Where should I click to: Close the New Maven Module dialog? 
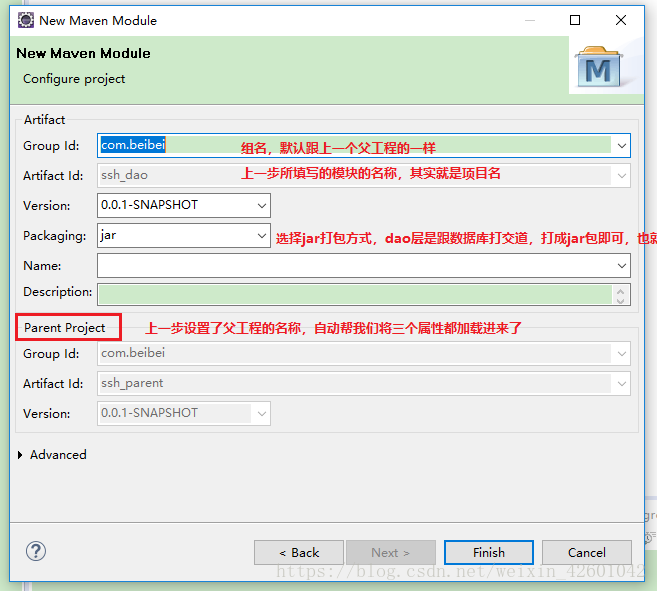pyautogui.click(x=621, y=20)
